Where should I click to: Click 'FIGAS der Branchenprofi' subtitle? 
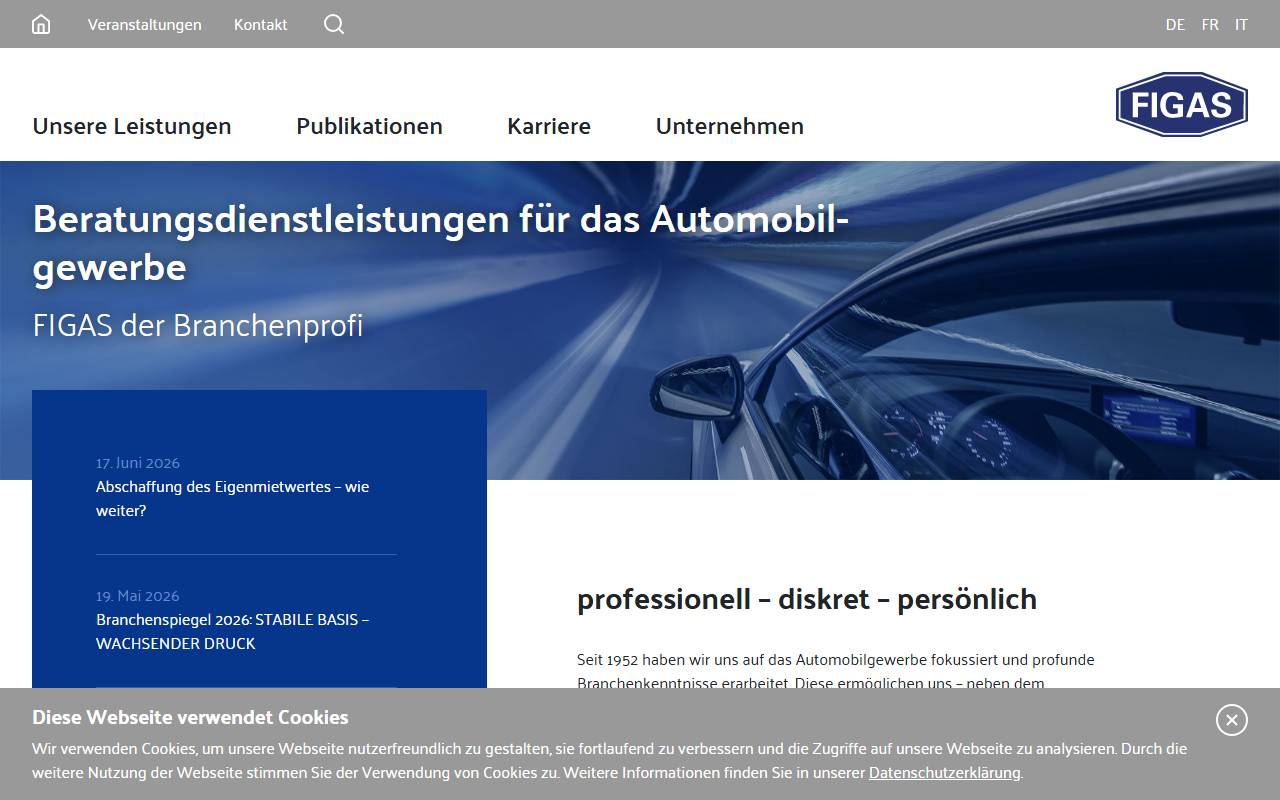(198, 326)
